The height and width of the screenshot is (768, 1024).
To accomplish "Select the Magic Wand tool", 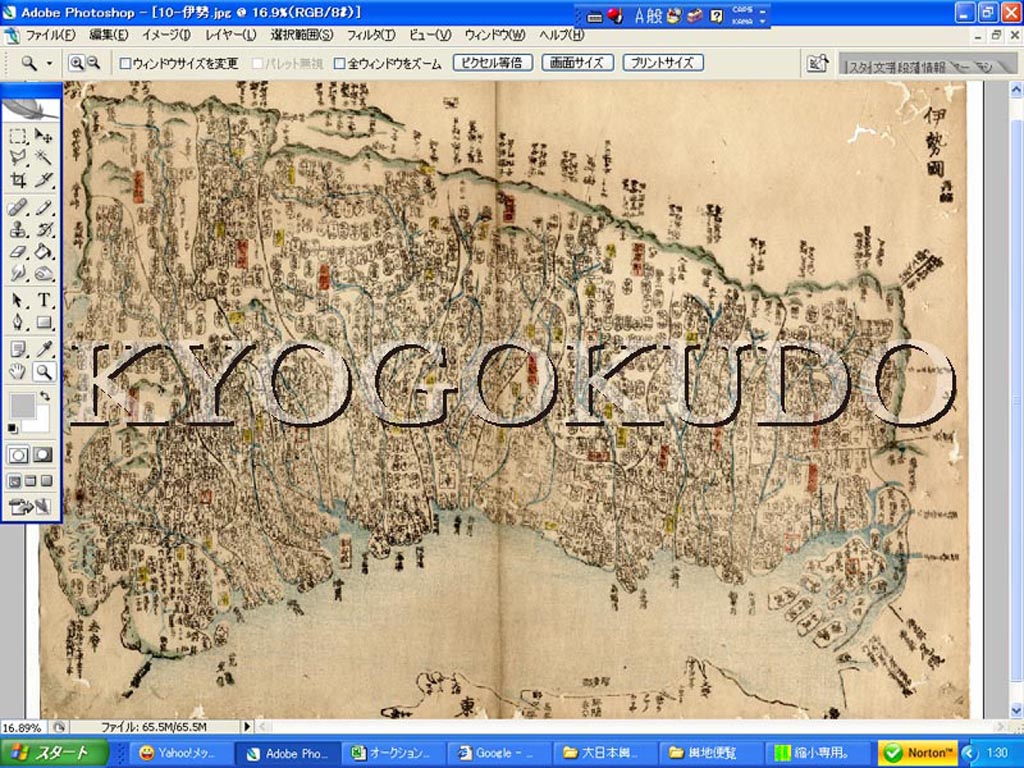I will (43, 157).
